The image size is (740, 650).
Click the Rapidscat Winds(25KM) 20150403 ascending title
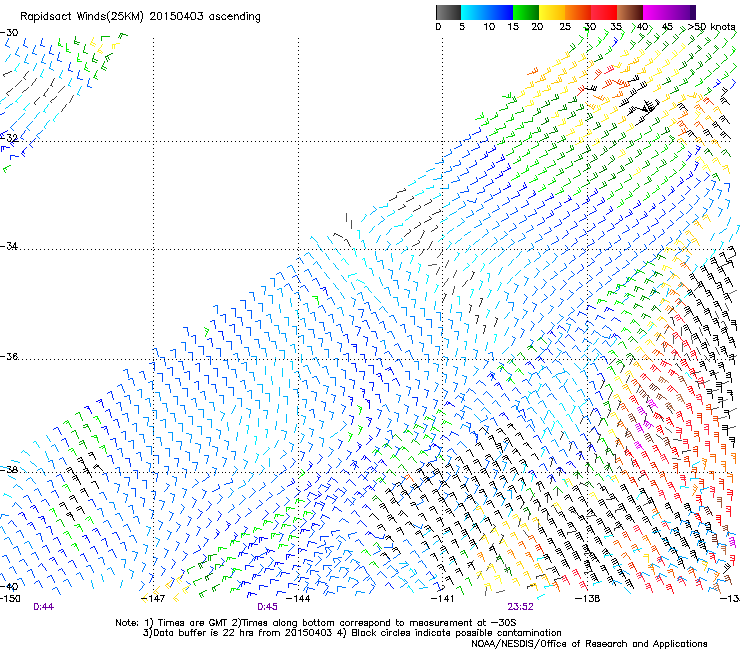pos(140,17)
